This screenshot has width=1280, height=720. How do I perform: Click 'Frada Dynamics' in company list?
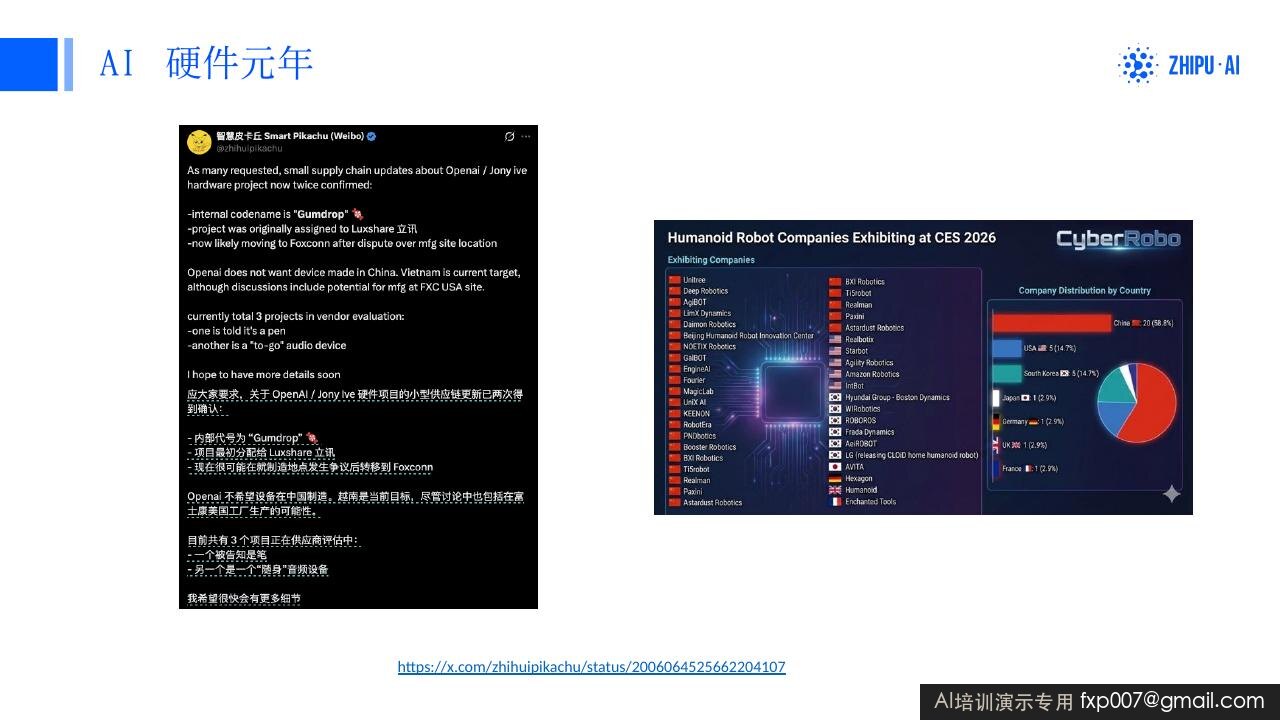click(x=870, y=432)
